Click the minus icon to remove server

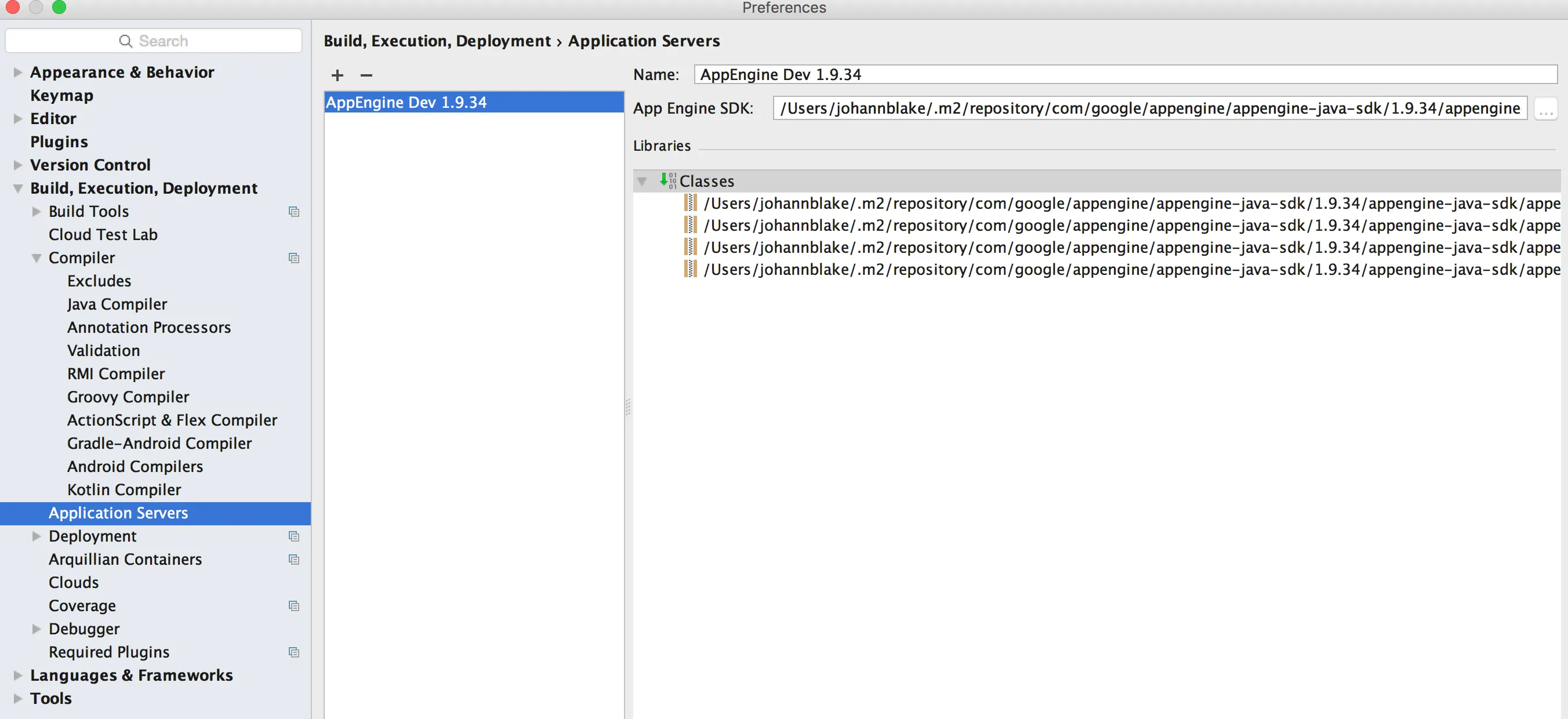[366, 75]
